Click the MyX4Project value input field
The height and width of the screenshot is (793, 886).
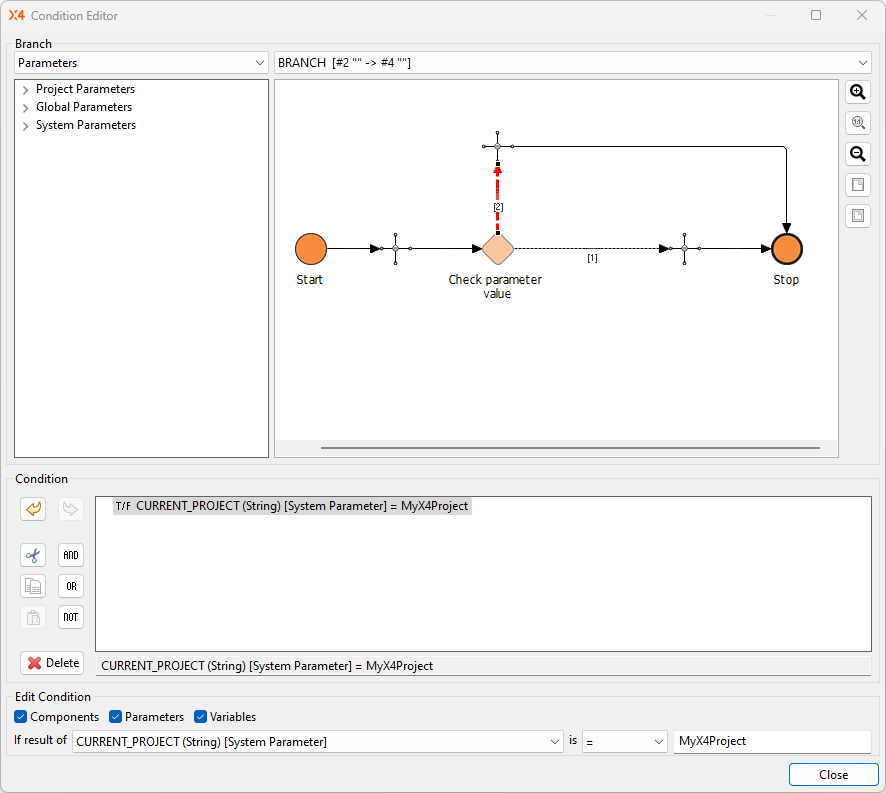click(772, 741)
